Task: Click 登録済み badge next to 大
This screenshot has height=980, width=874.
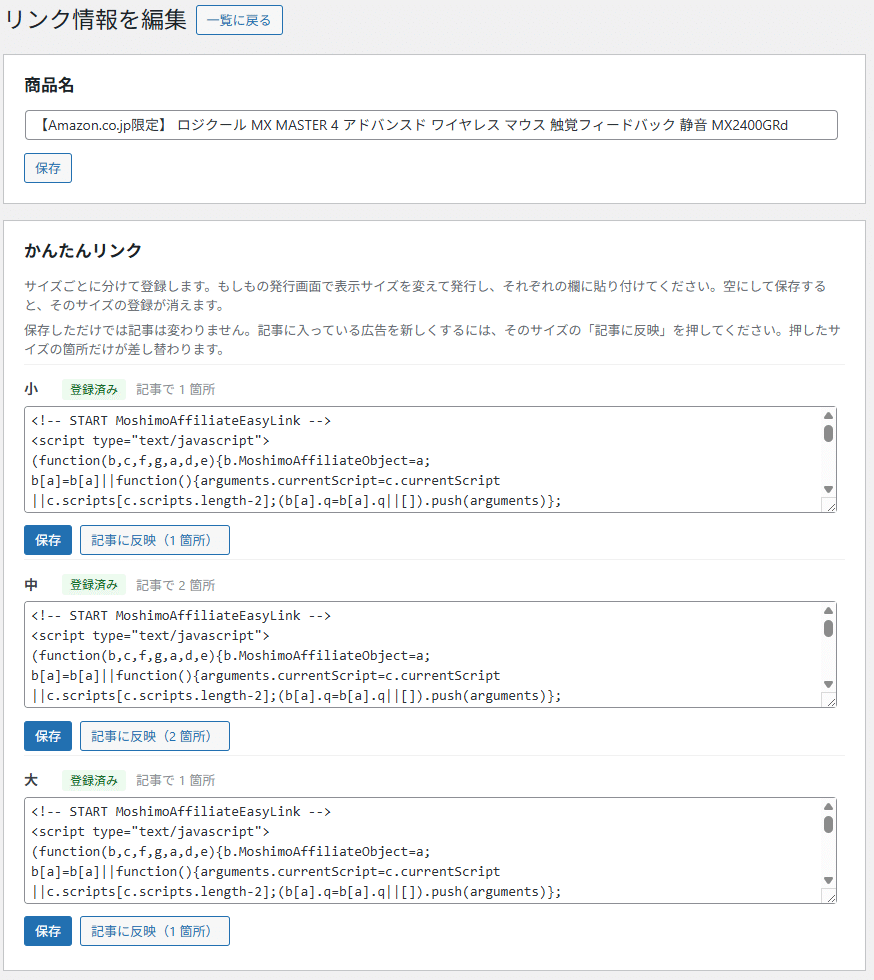Action: tap(94, 780)
